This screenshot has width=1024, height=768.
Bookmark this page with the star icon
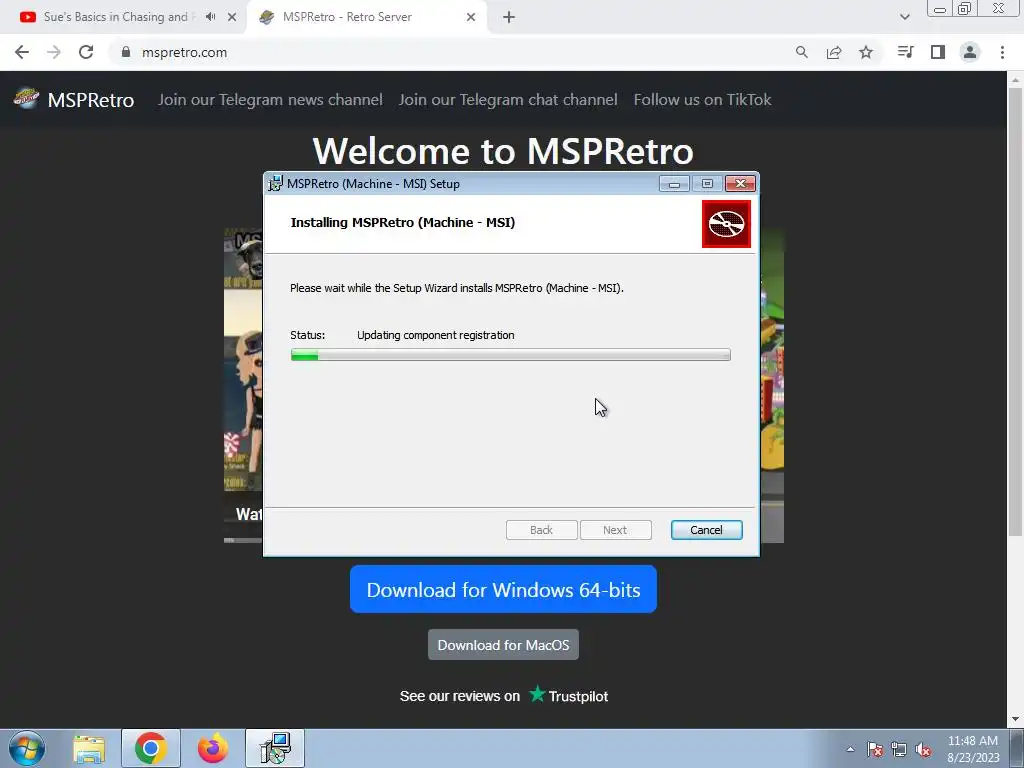click(x=866, y=52)
